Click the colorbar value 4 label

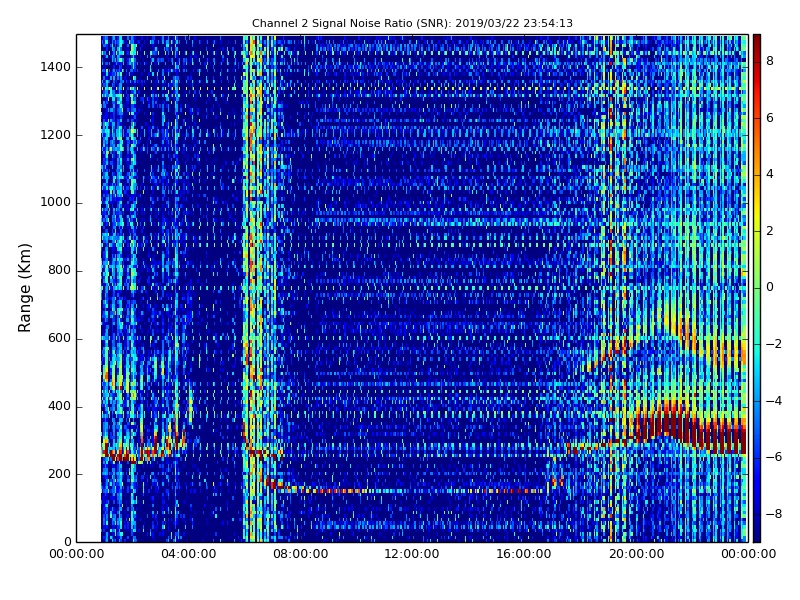pos(770,174)
